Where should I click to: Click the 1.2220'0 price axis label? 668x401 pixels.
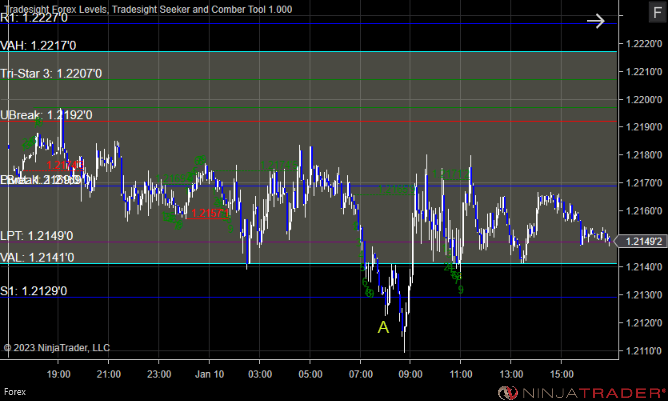pos(644,43)
